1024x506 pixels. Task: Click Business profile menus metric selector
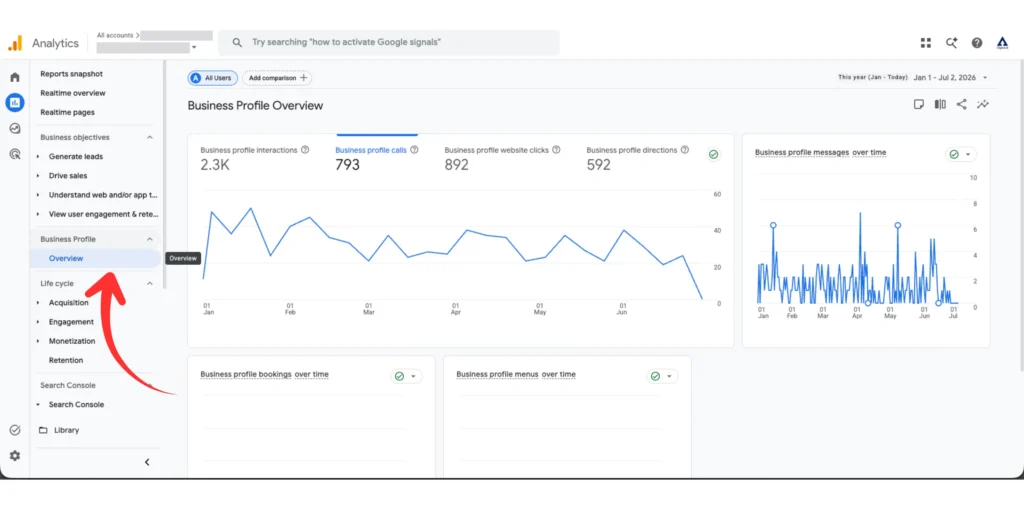pos(498,374)
